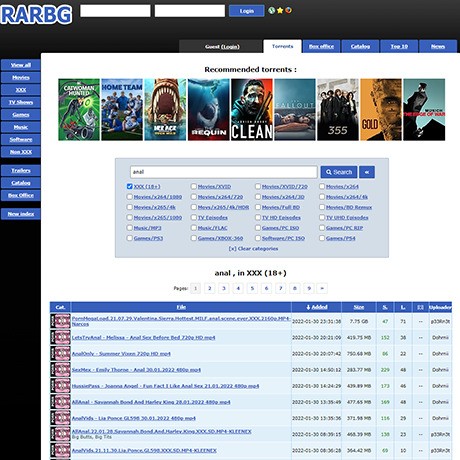The height and width of the screenshot is (460, 460).
Task: Check the Movies/Full BD checkbox
Action: (x=258, y=207)
